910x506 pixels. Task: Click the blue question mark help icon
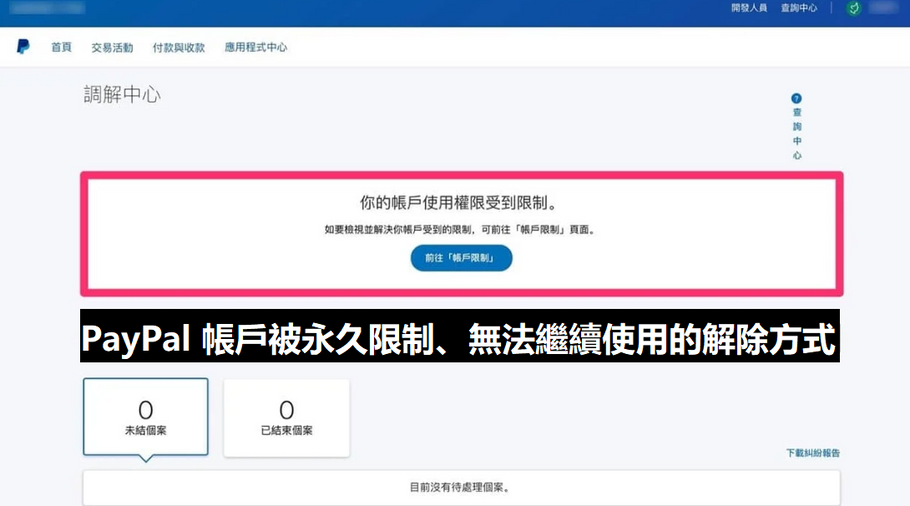(x=796, y=98)
